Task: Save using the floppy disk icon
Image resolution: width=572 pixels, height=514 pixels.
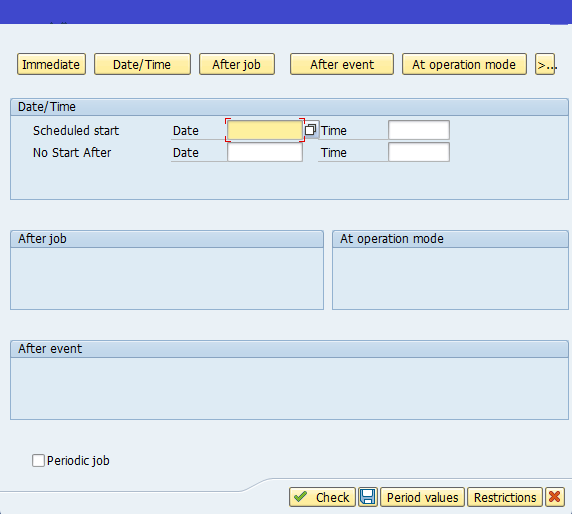Action: [368, 497]
